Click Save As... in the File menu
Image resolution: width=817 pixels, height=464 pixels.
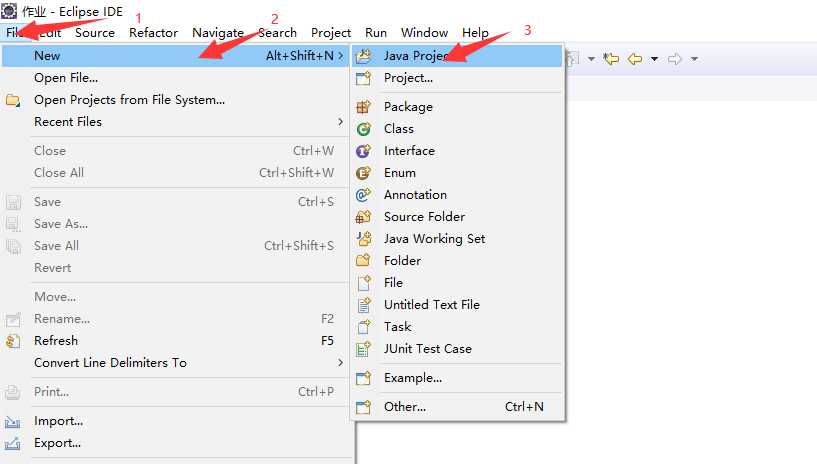176,223
